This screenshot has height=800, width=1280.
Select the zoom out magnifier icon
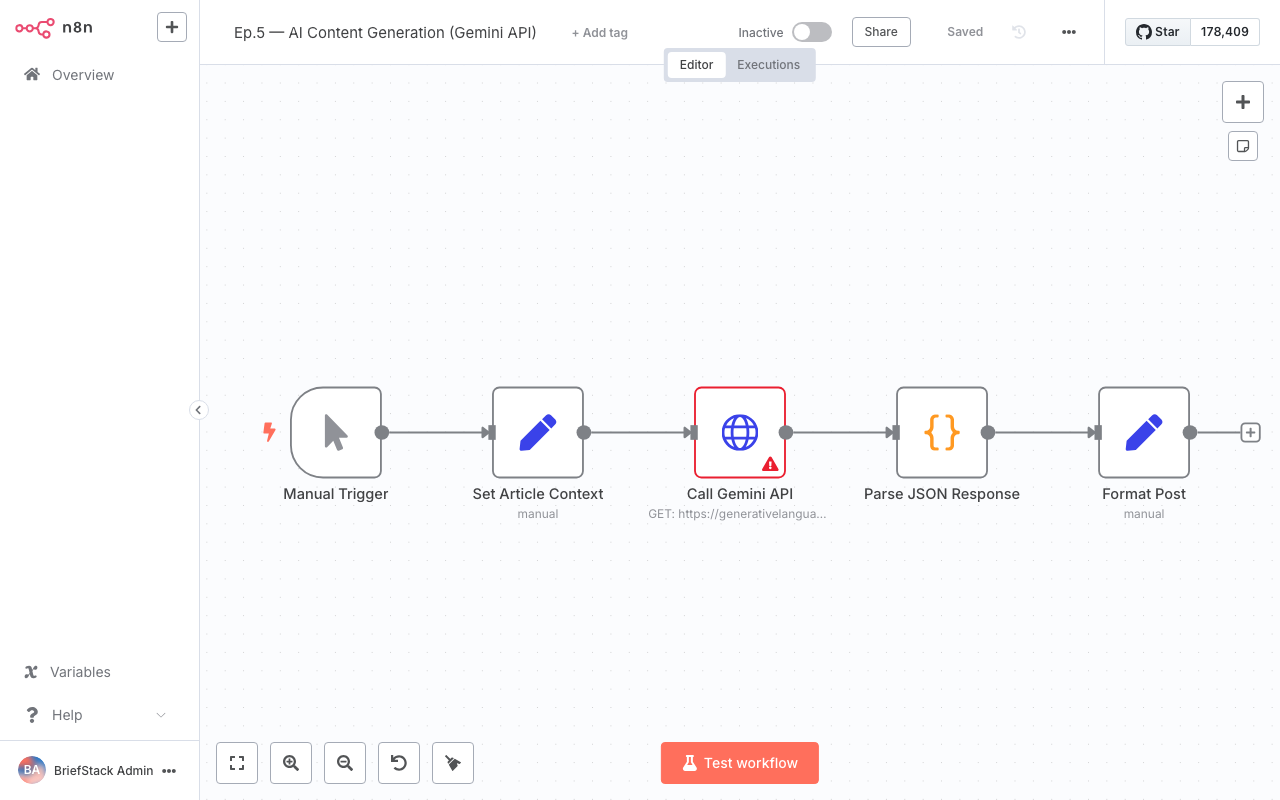coord(344,763)
